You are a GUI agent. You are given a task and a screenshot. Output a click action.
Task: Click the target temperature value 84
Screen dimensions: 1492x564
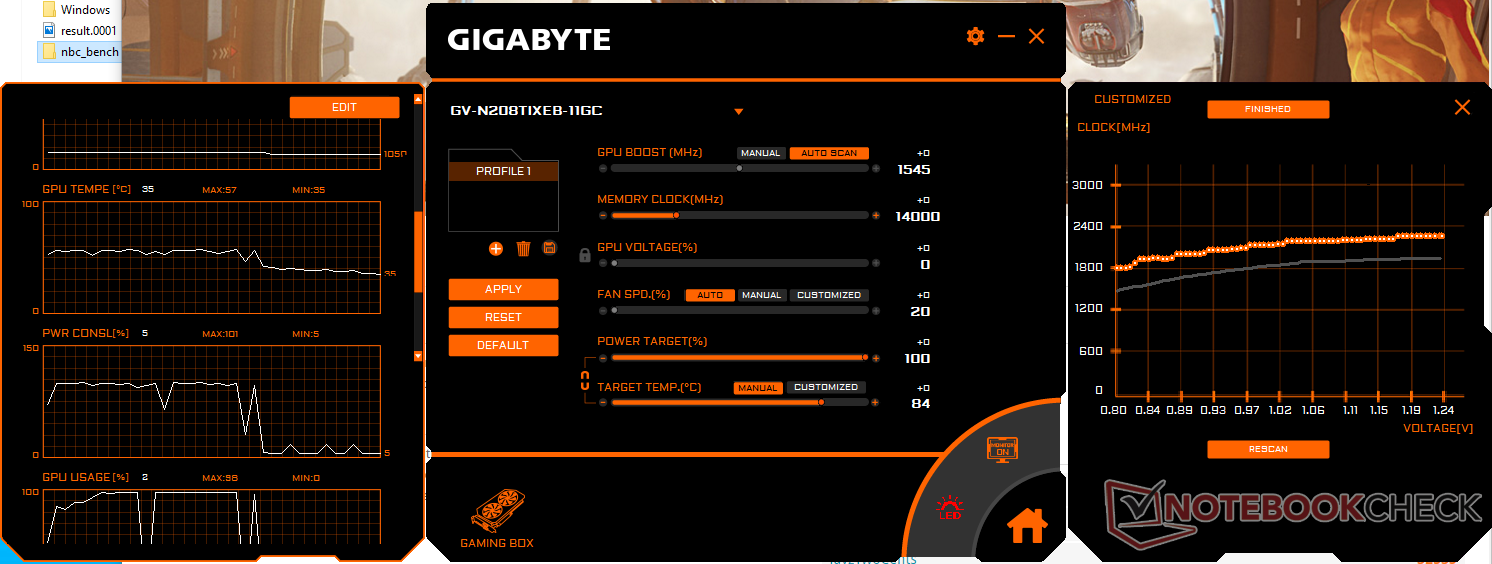pos(921,404)
